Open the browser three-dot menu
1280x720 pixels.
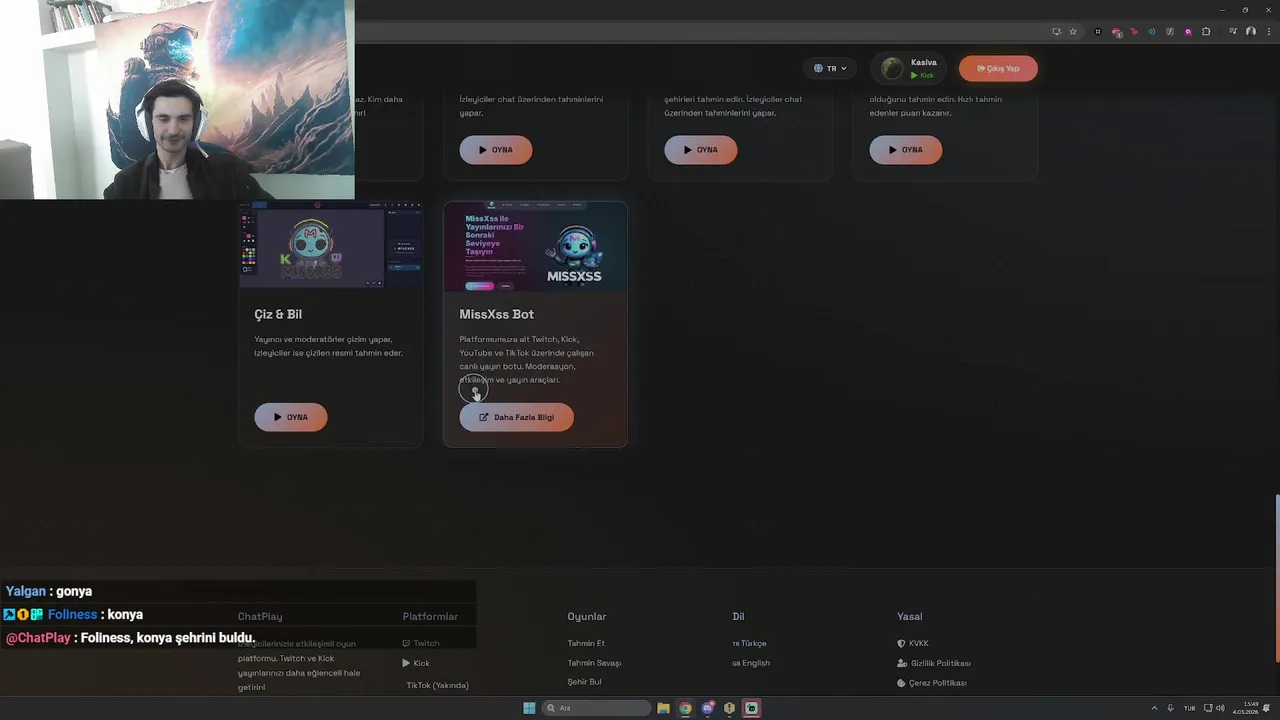click(x=1269, y=31)
